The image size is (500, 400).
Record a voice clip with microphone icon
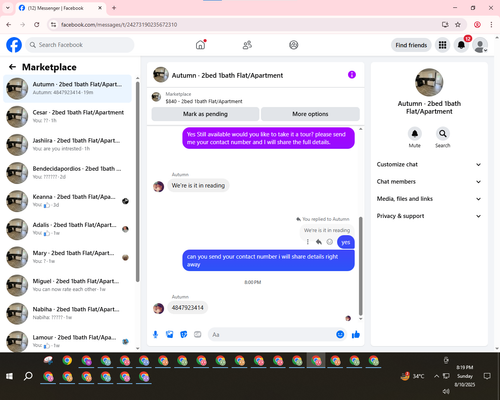click(155, 334)
